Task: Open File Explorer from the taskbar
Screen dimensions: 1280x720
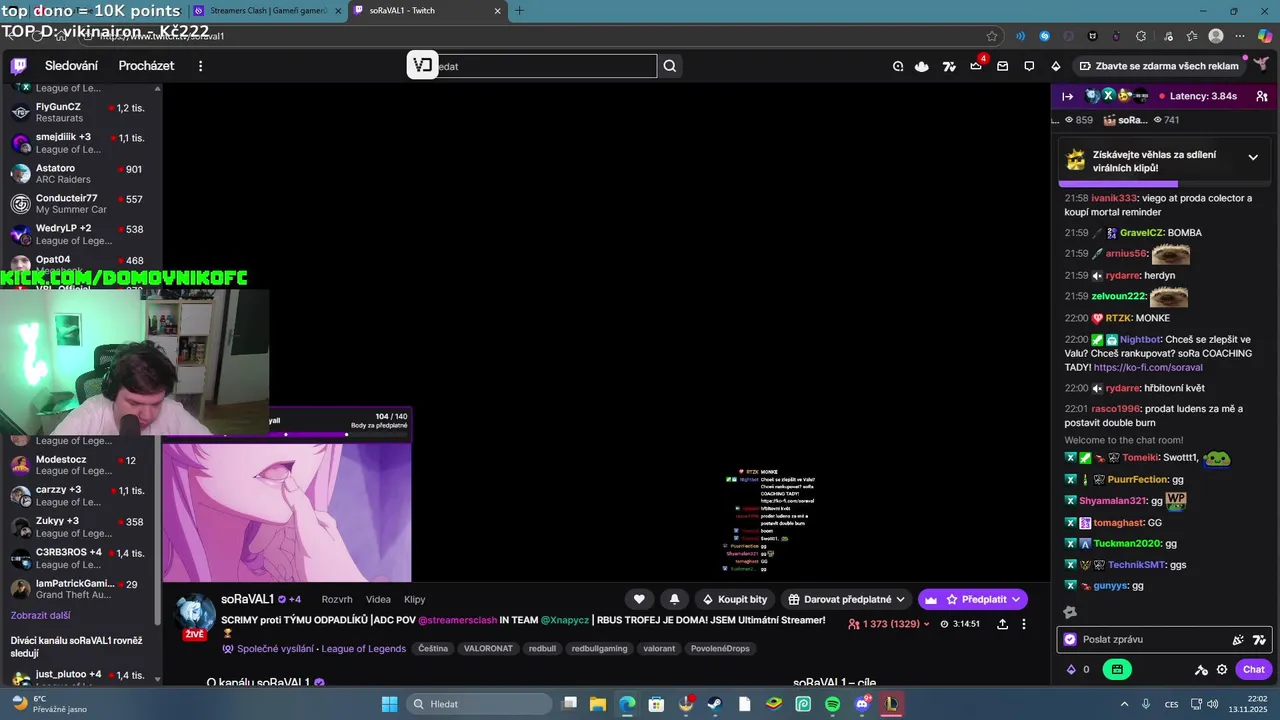Action: coord(597,704)
